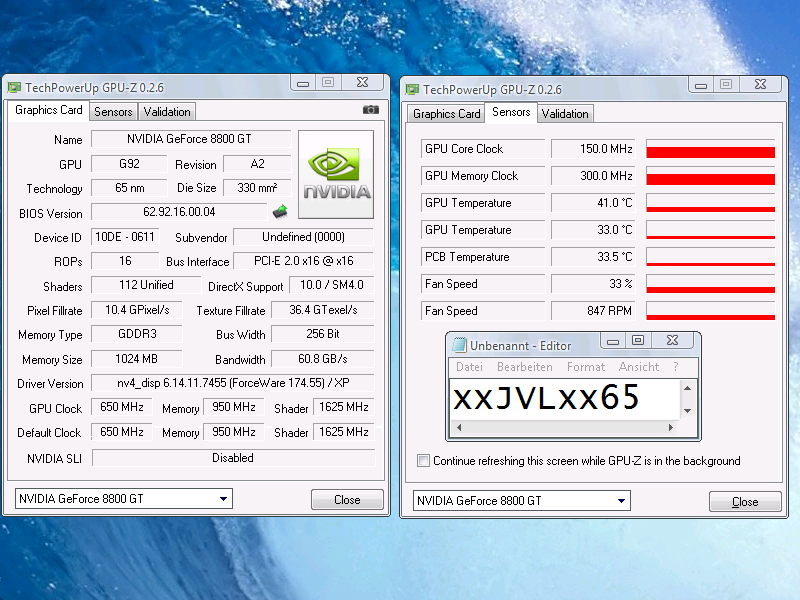Close the left GPU-Z window via X

tap(362, 83)
